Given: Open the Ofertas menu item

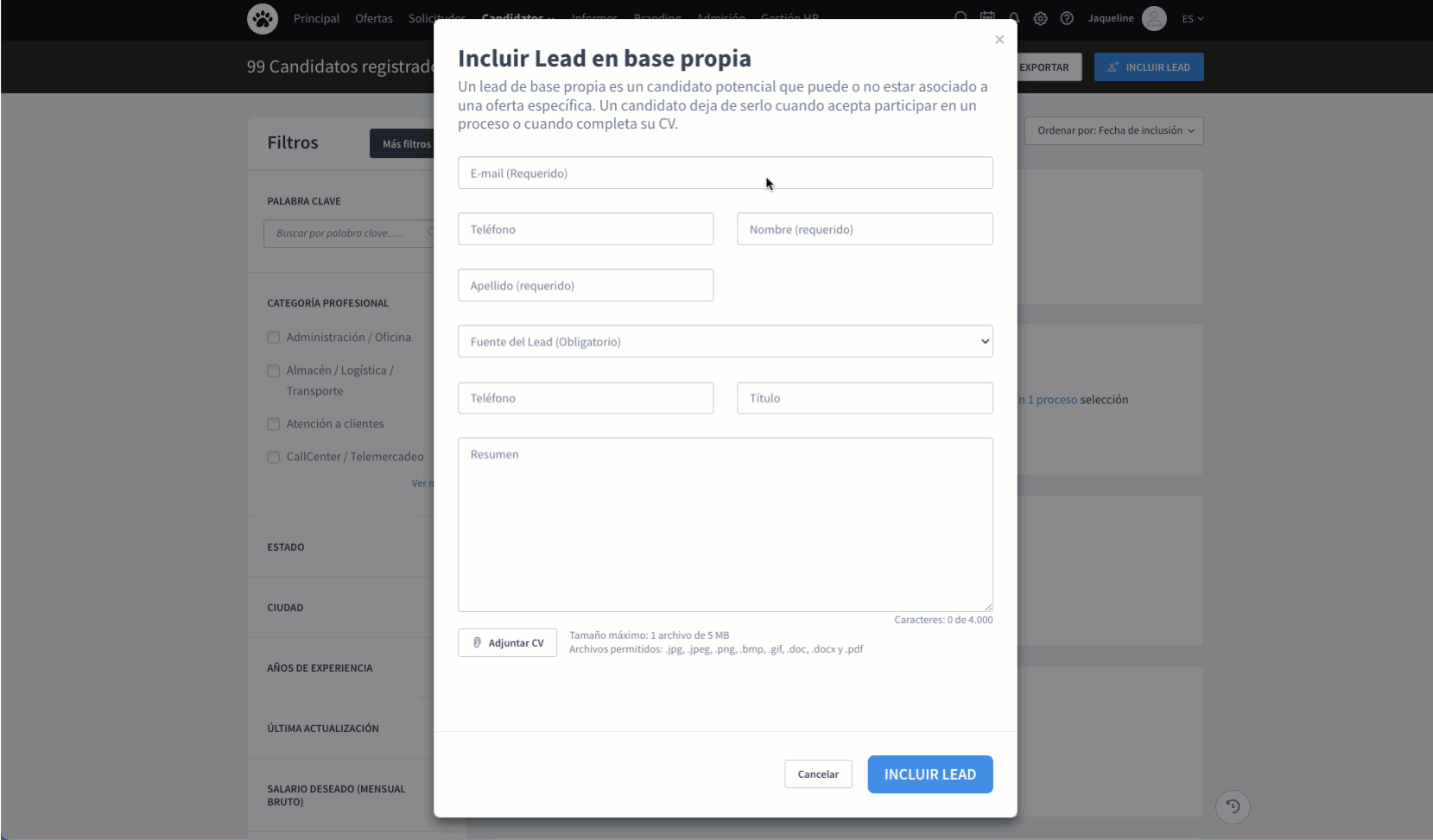Looking at the screenshot, I should coord(374,18).
